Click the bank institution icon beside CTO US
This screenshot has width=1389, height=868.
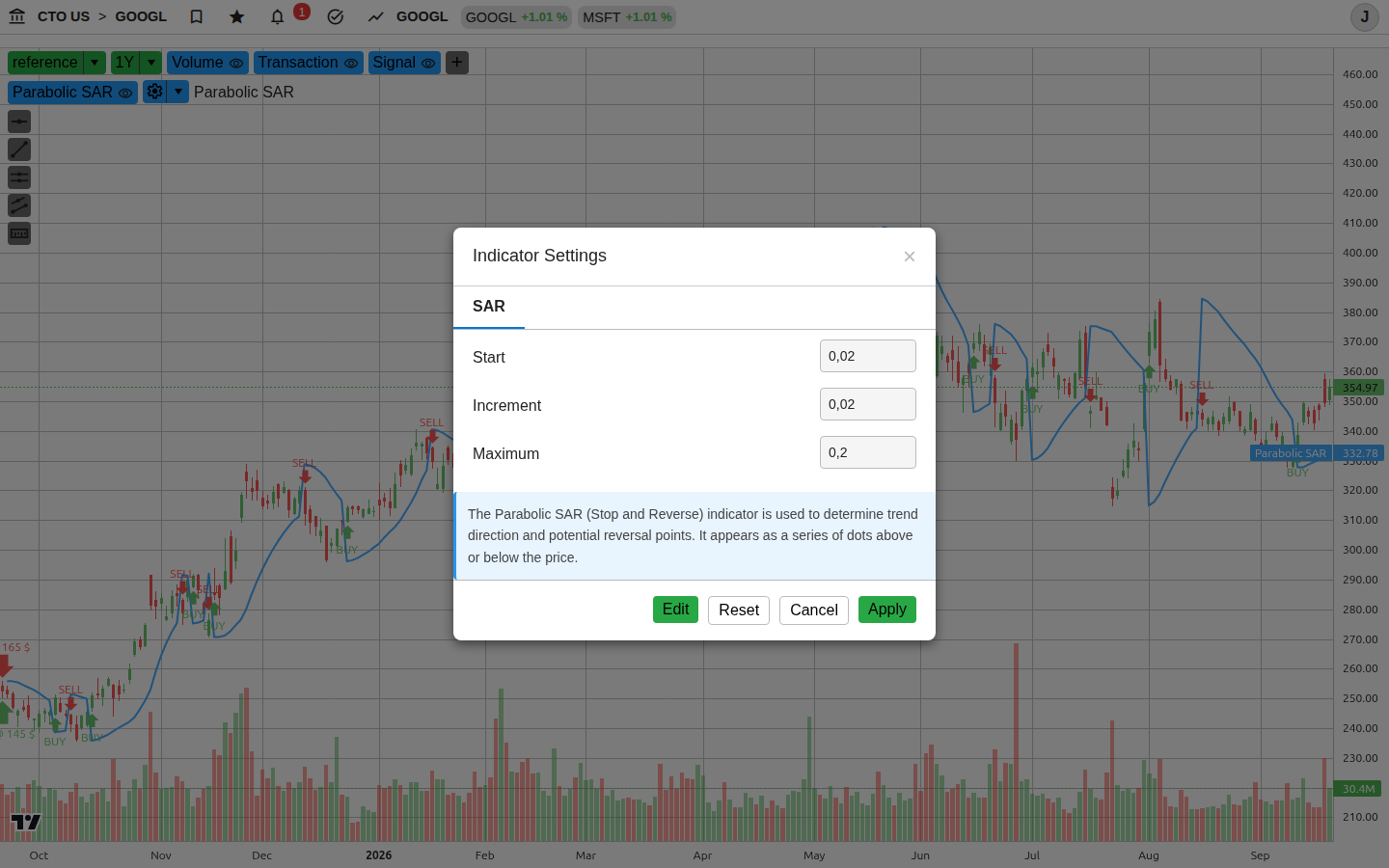[x=17, y=16]
